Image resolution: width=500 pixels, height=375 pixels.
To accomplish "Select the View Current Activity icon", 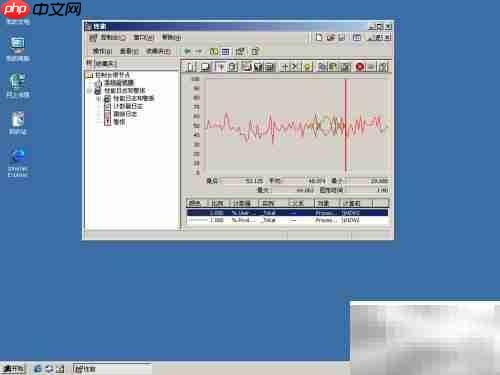I will pos(220,67).
